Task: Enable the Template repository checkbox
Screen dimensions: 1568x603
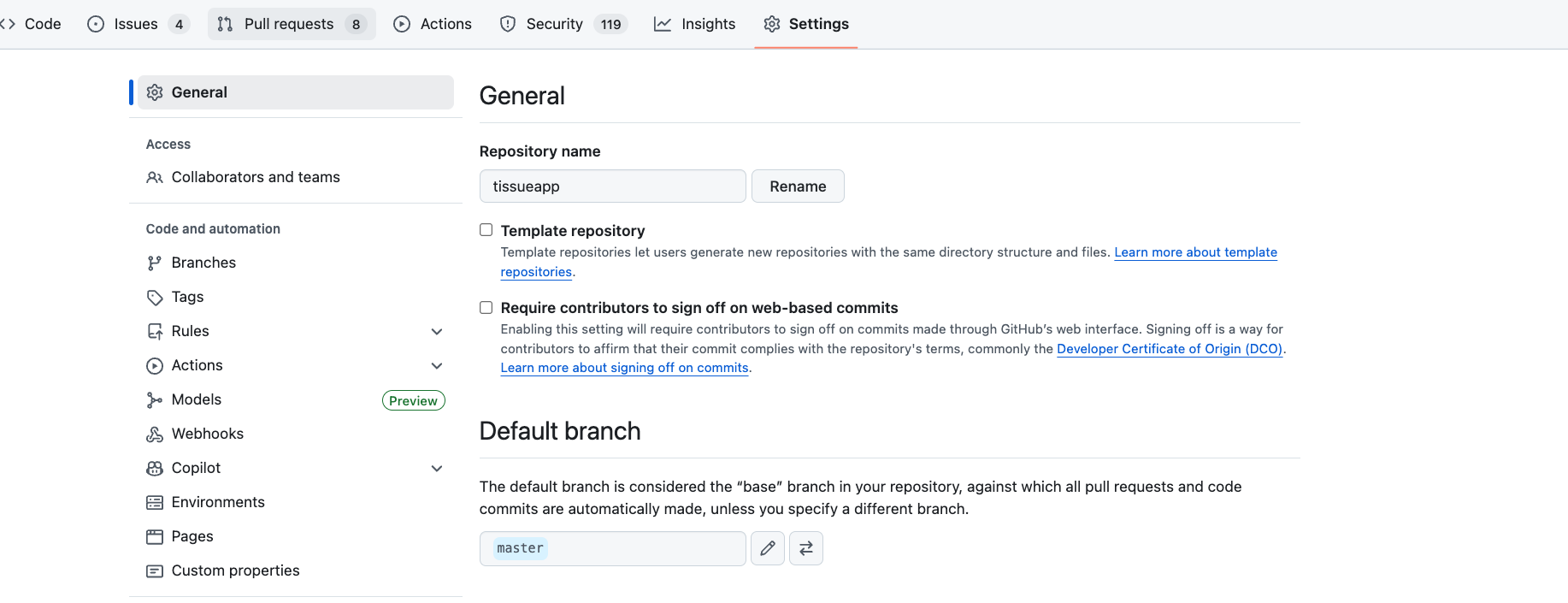Action: click(486, 230)
